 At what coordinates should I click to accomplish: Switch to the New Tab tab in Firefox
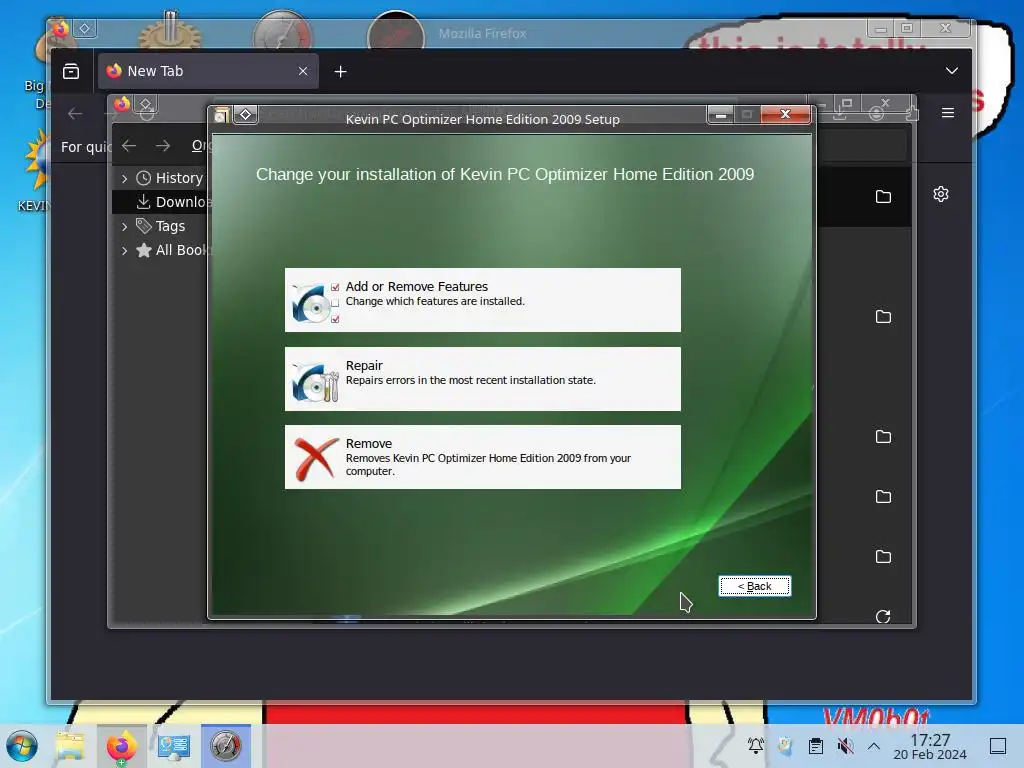tap(208, 71)
